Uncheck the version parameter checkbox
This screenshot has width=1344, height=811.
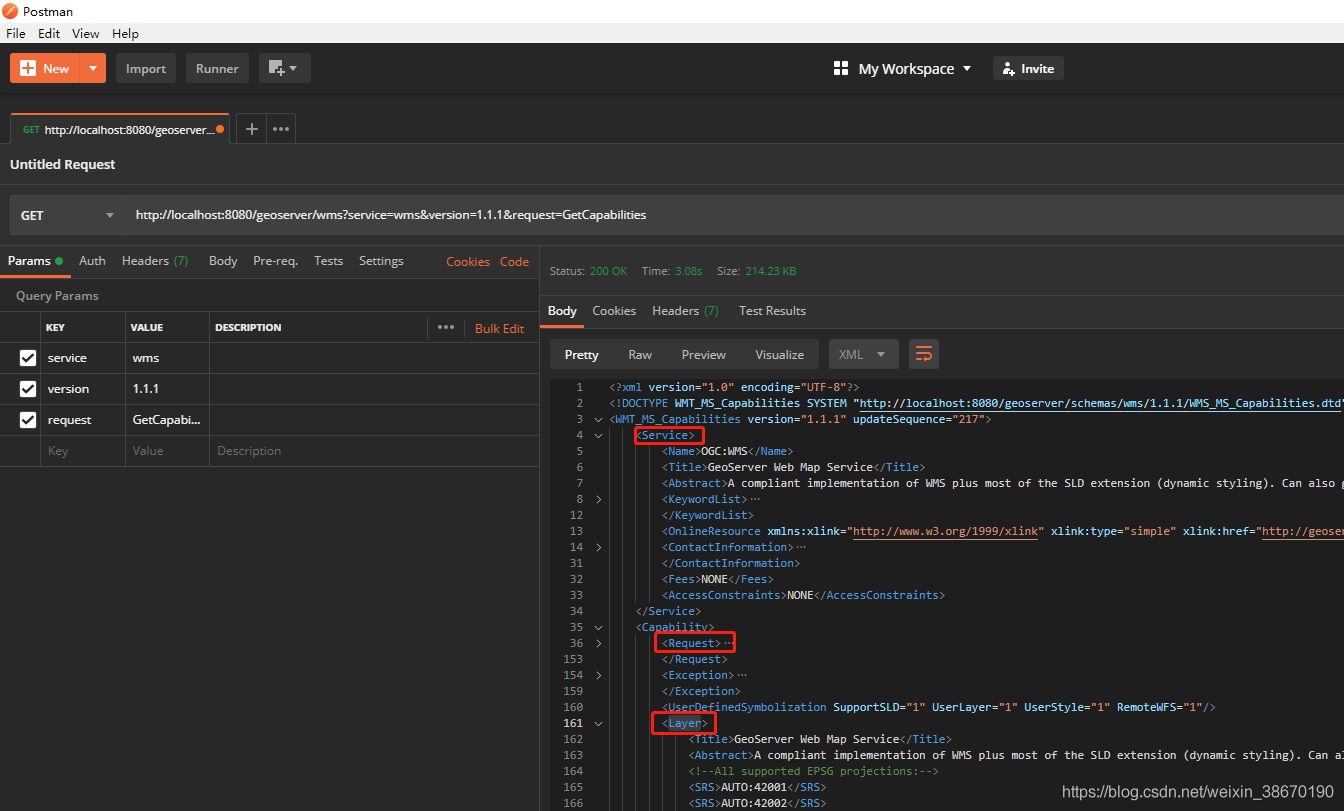point(28,389)
